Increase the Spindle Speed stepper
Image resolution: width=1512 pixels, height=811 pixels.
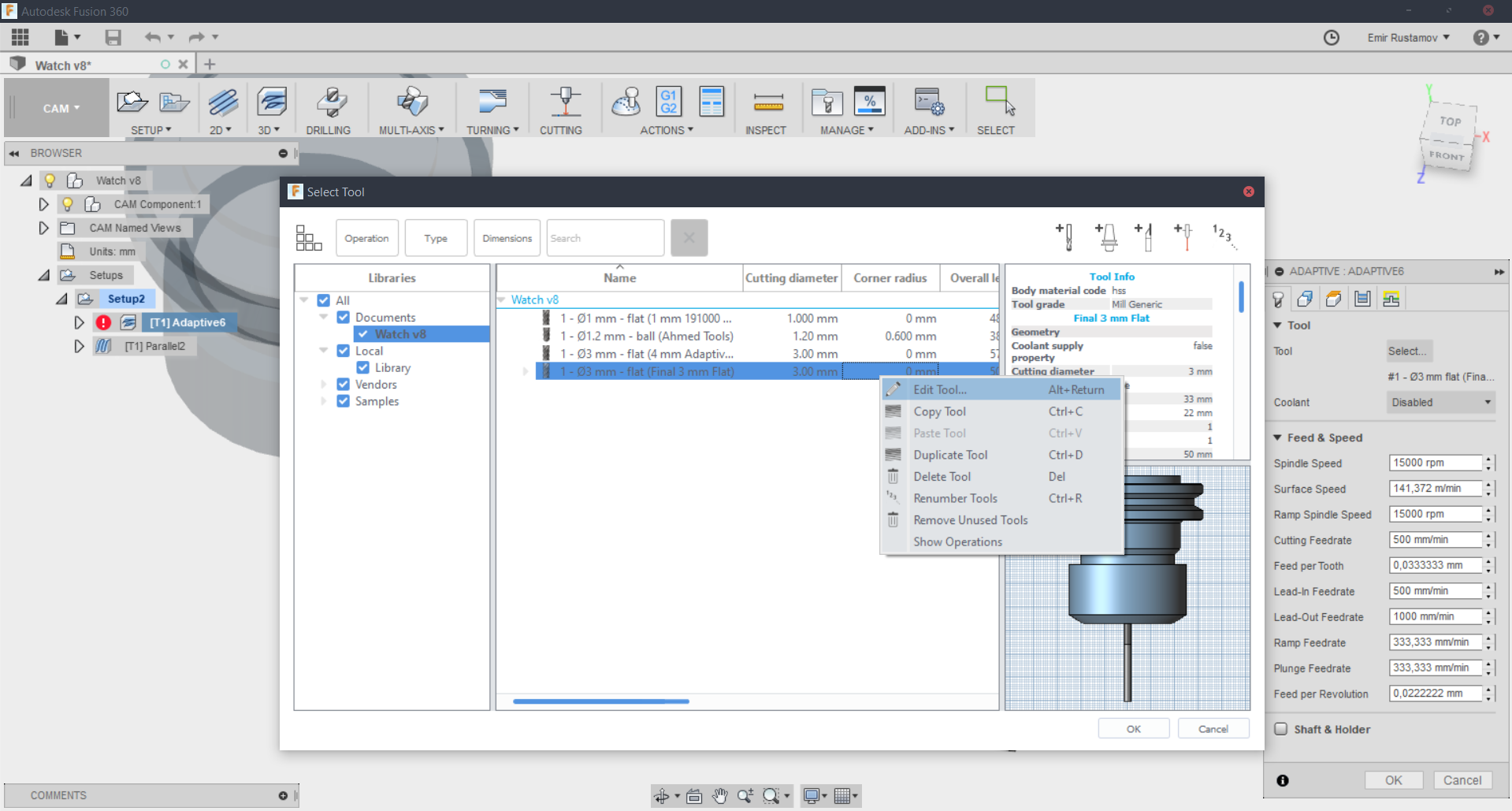click(x=1488, y=459)
